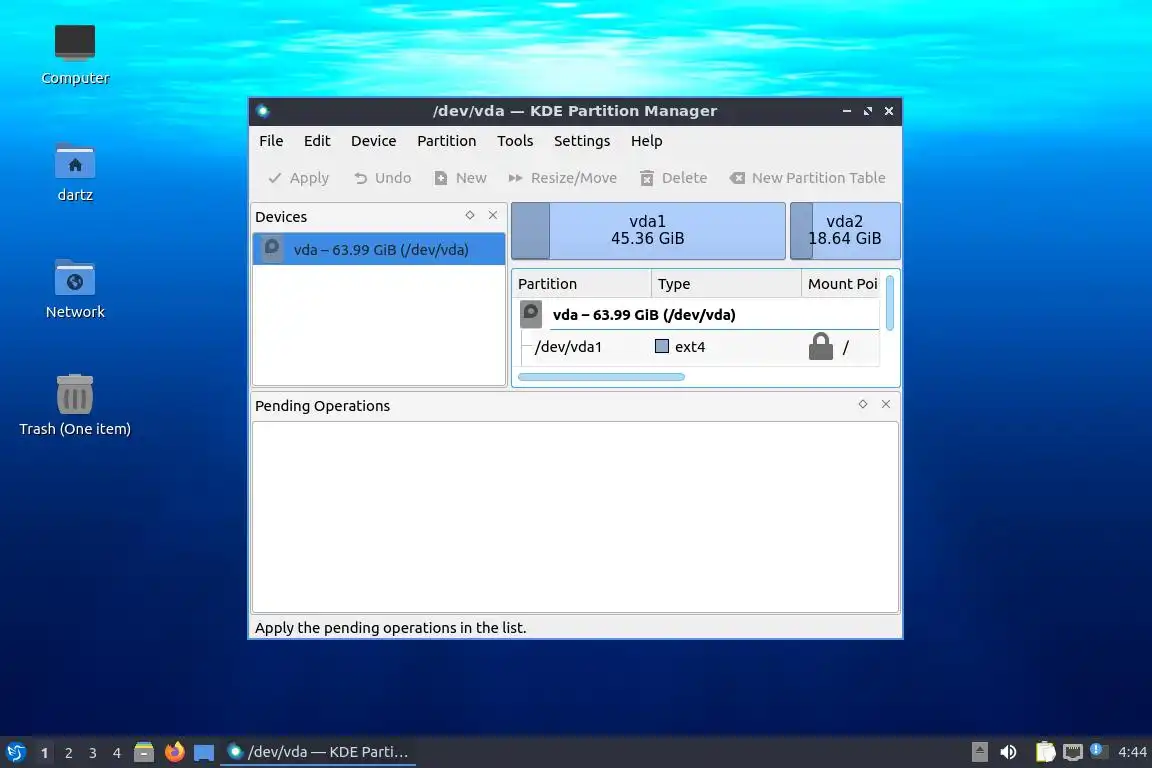Open the Partition menu
1152x768 pixels.
pos(447,140)
